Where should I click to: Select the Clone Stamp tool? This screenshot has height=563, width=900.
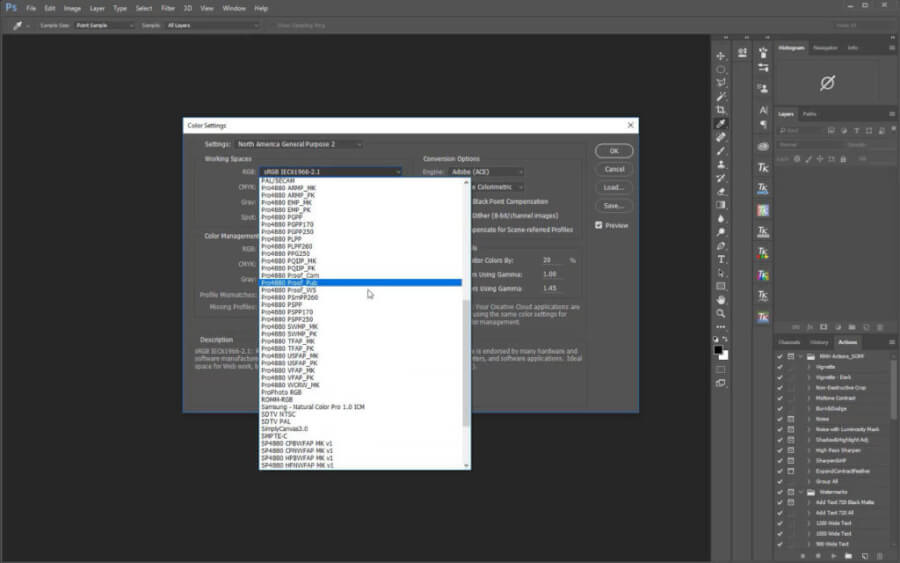click(720, 165)
